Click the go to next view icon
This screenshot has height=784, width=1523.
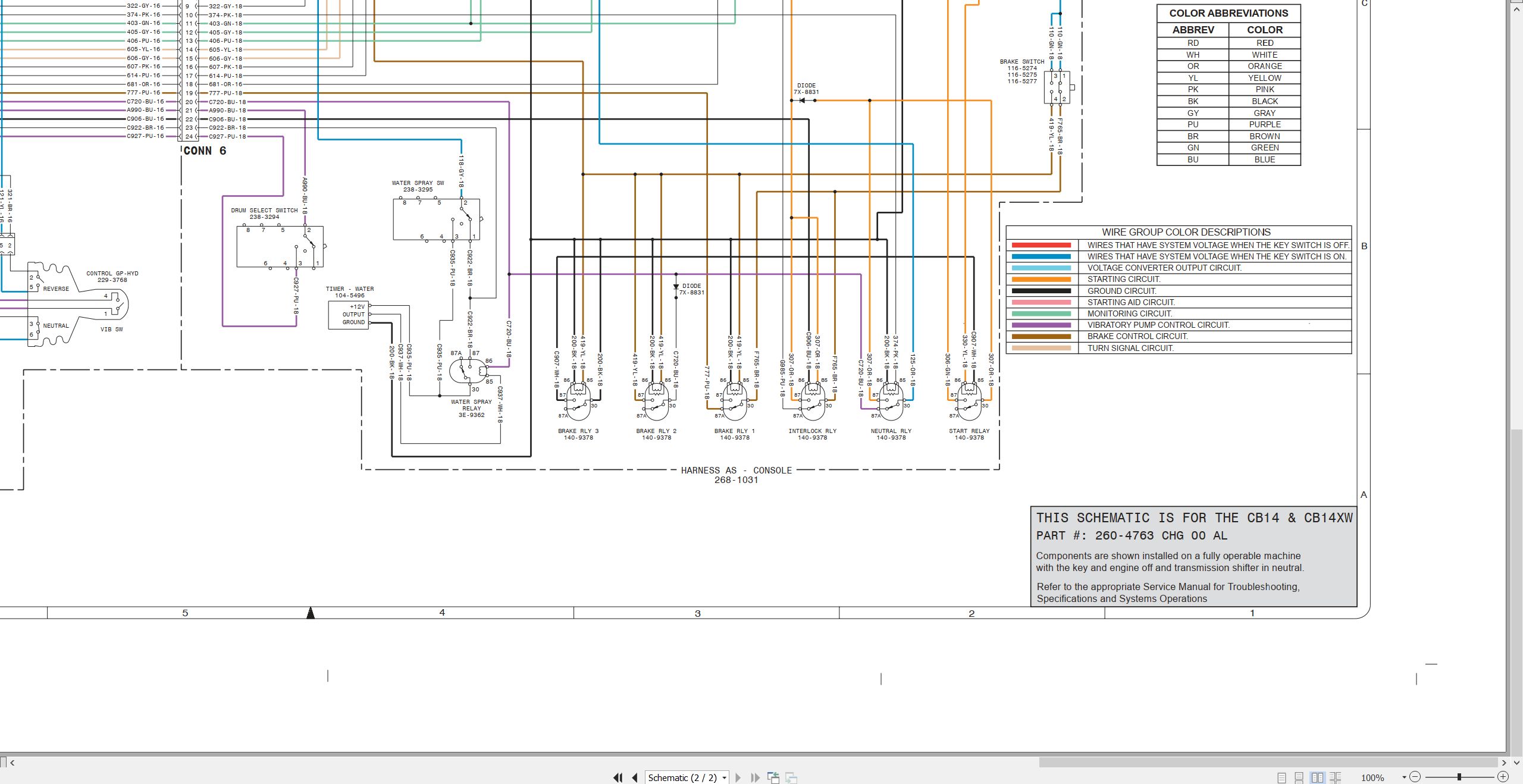[x=791, y=777]
